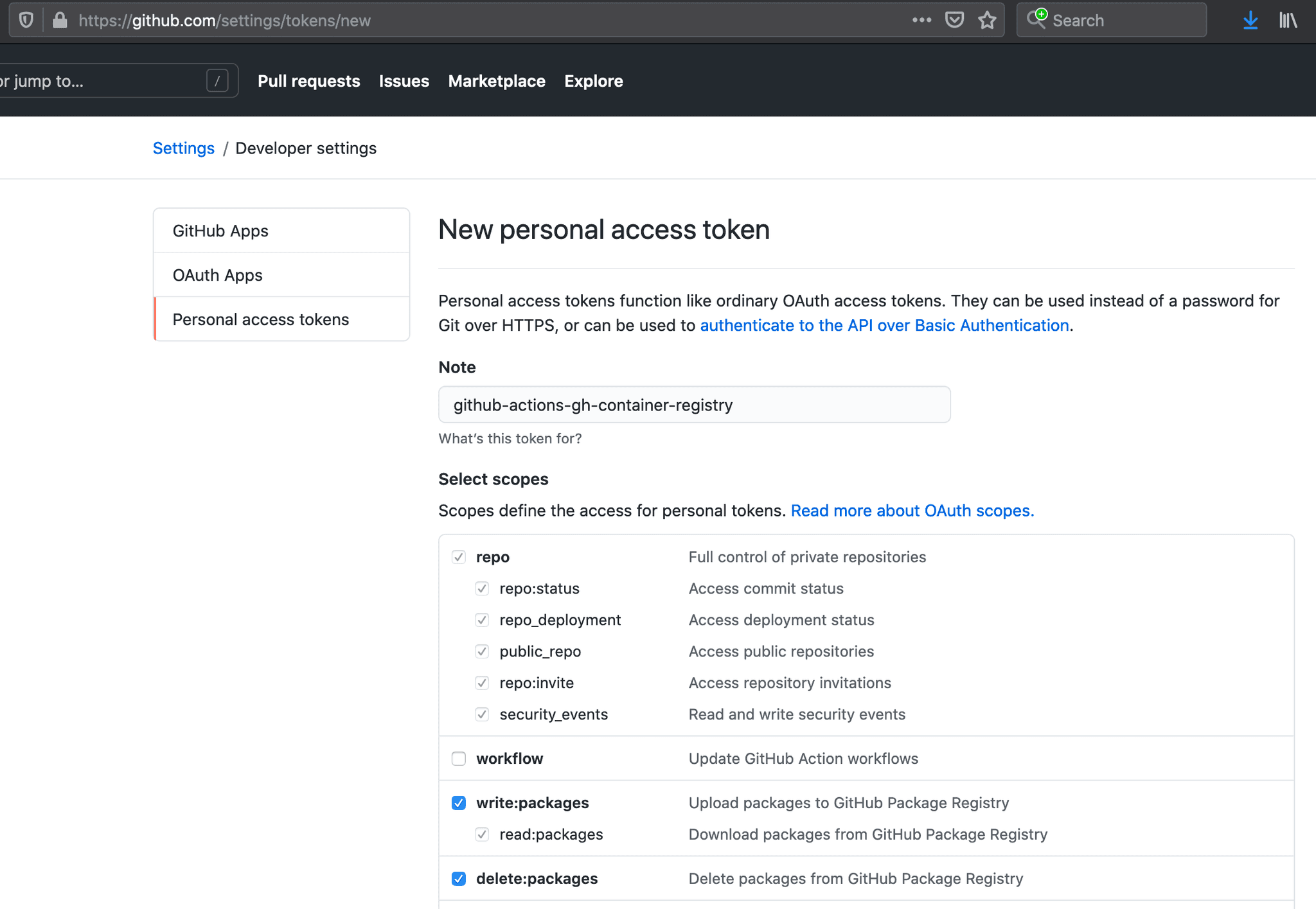Toggle the repo scope checkbox
Viewport: 1316px width, 909px height.
(x=459, y=557)
